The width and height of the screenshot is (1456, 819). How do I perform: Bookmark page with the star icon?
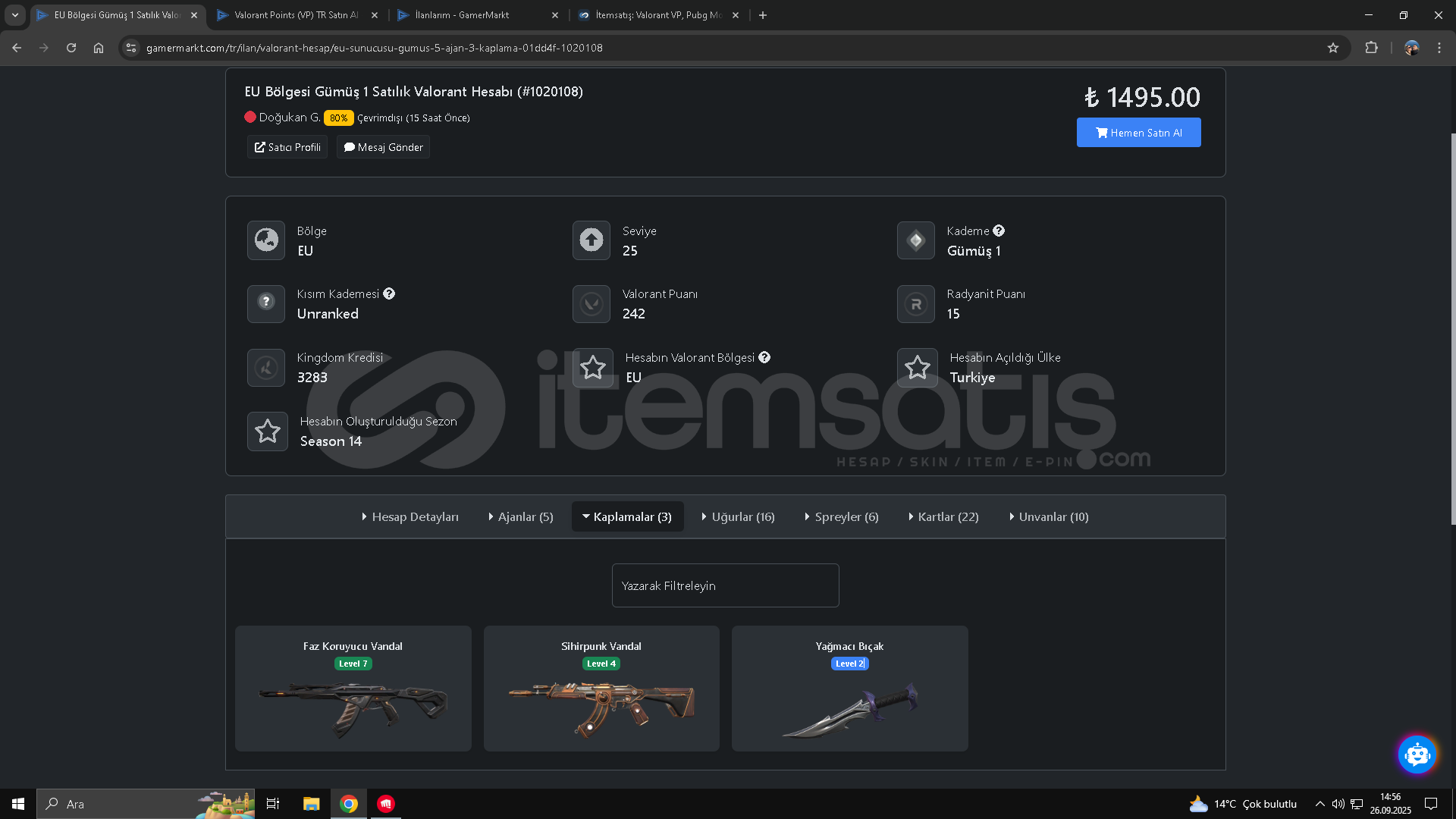(1333, 48)
